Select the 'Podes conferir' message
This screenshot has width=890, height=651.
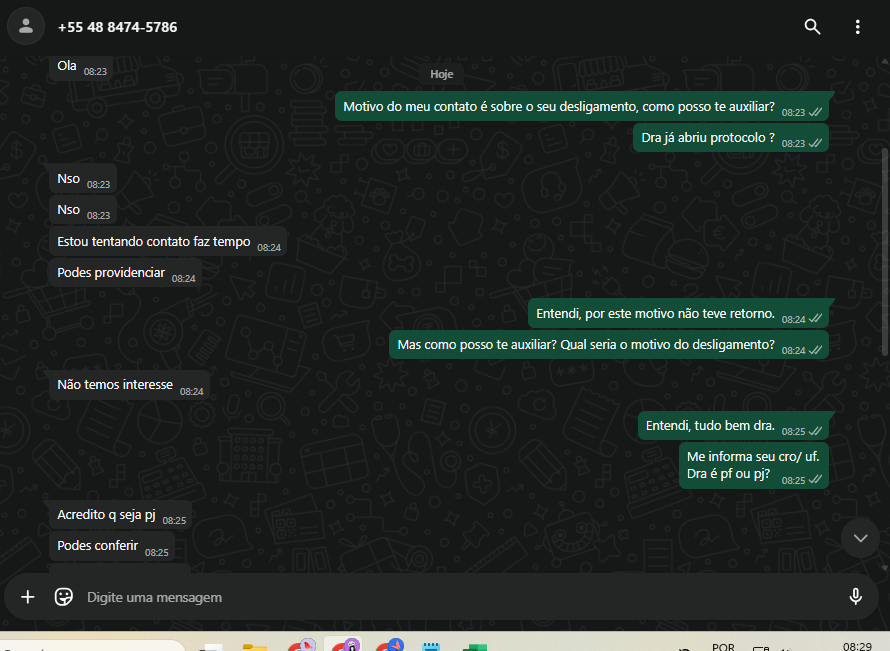pos(111,546)
